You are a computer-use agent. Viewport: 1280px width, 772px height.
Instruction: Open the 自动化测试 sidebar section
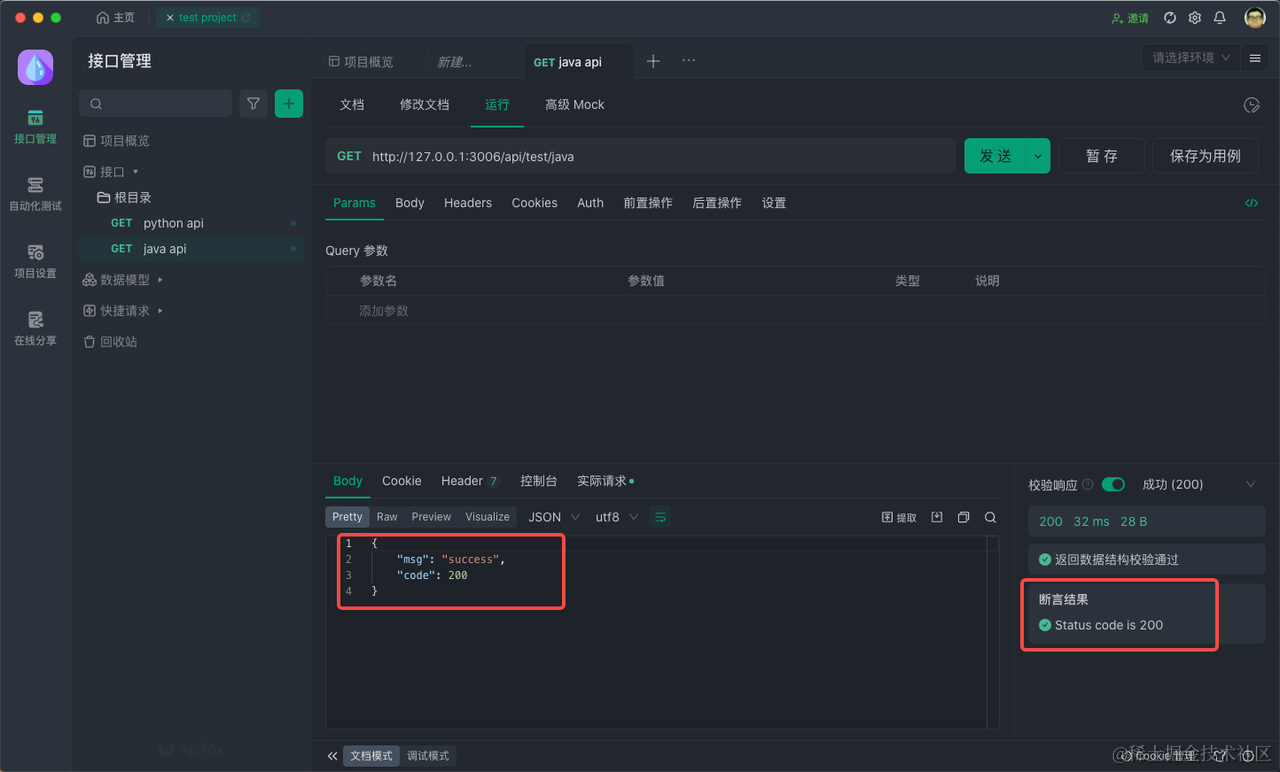(x=35, y=195)
